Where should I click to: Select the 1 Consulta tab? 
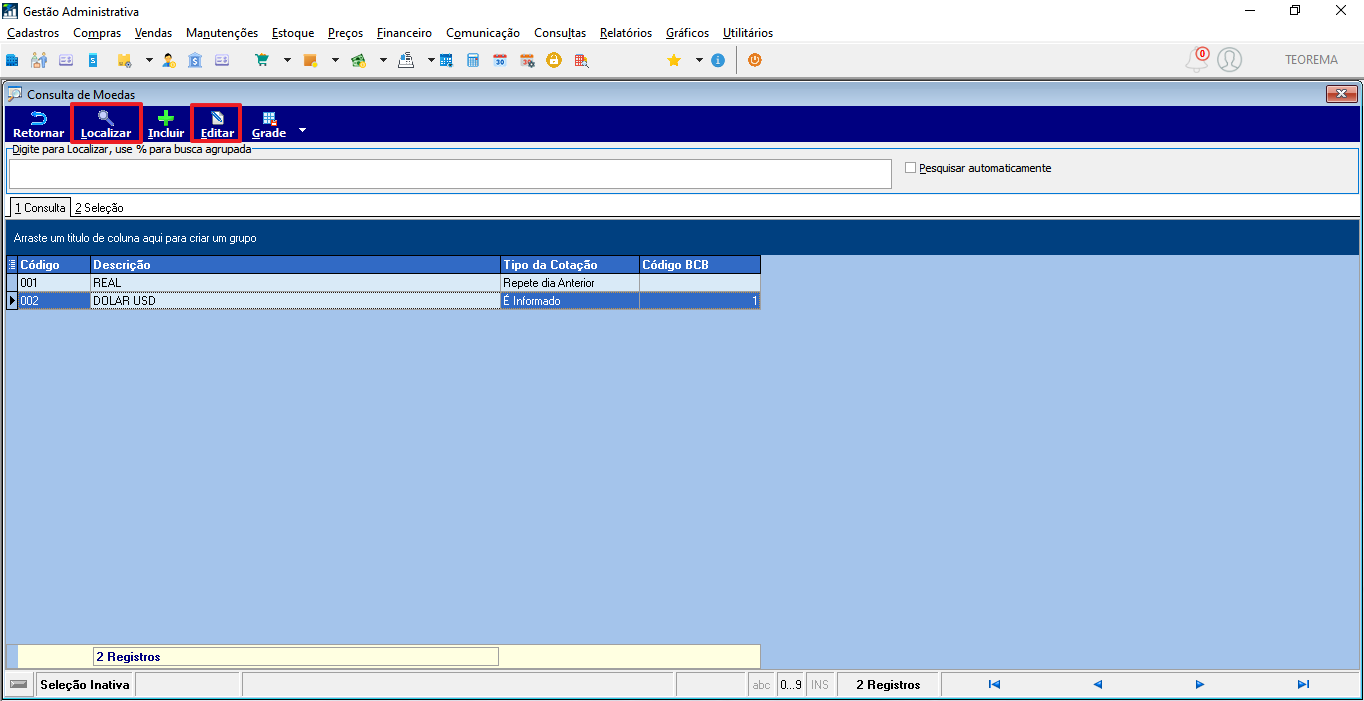click(40, 207)
